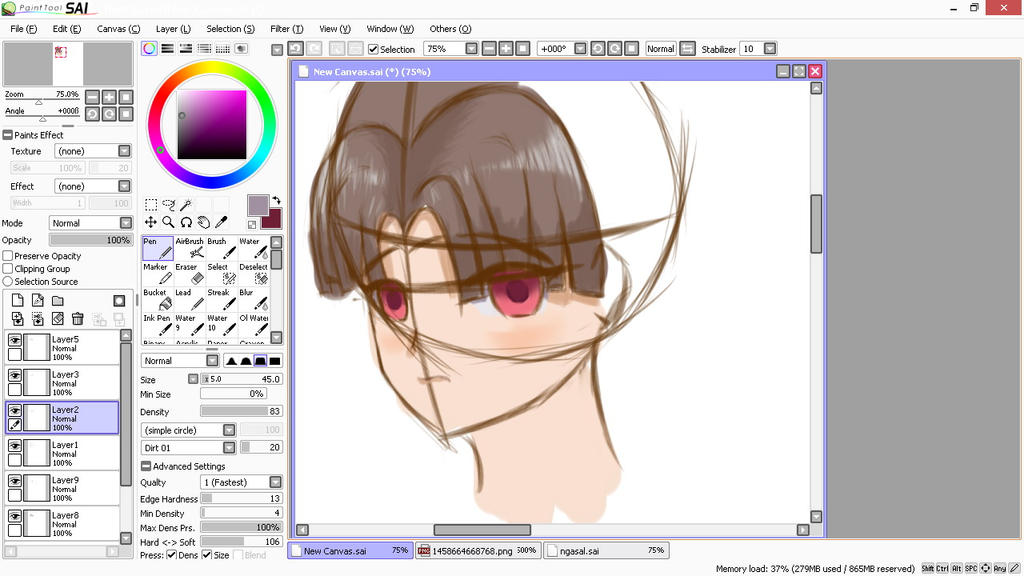Create a new layer set folder
This screenshot has height=576, width=1024.
(58, 300)
